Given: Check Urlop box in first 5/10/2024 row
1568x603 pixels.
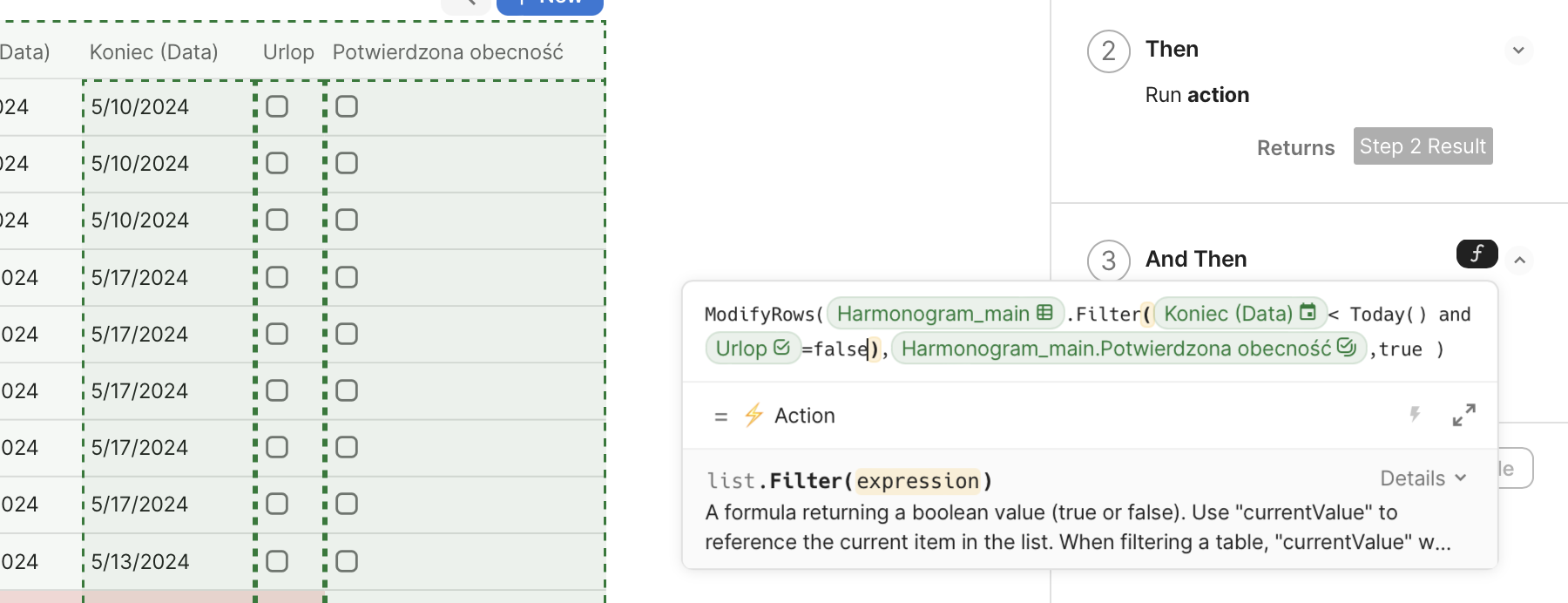Looking at the screenshot, I should click(277, 106).
